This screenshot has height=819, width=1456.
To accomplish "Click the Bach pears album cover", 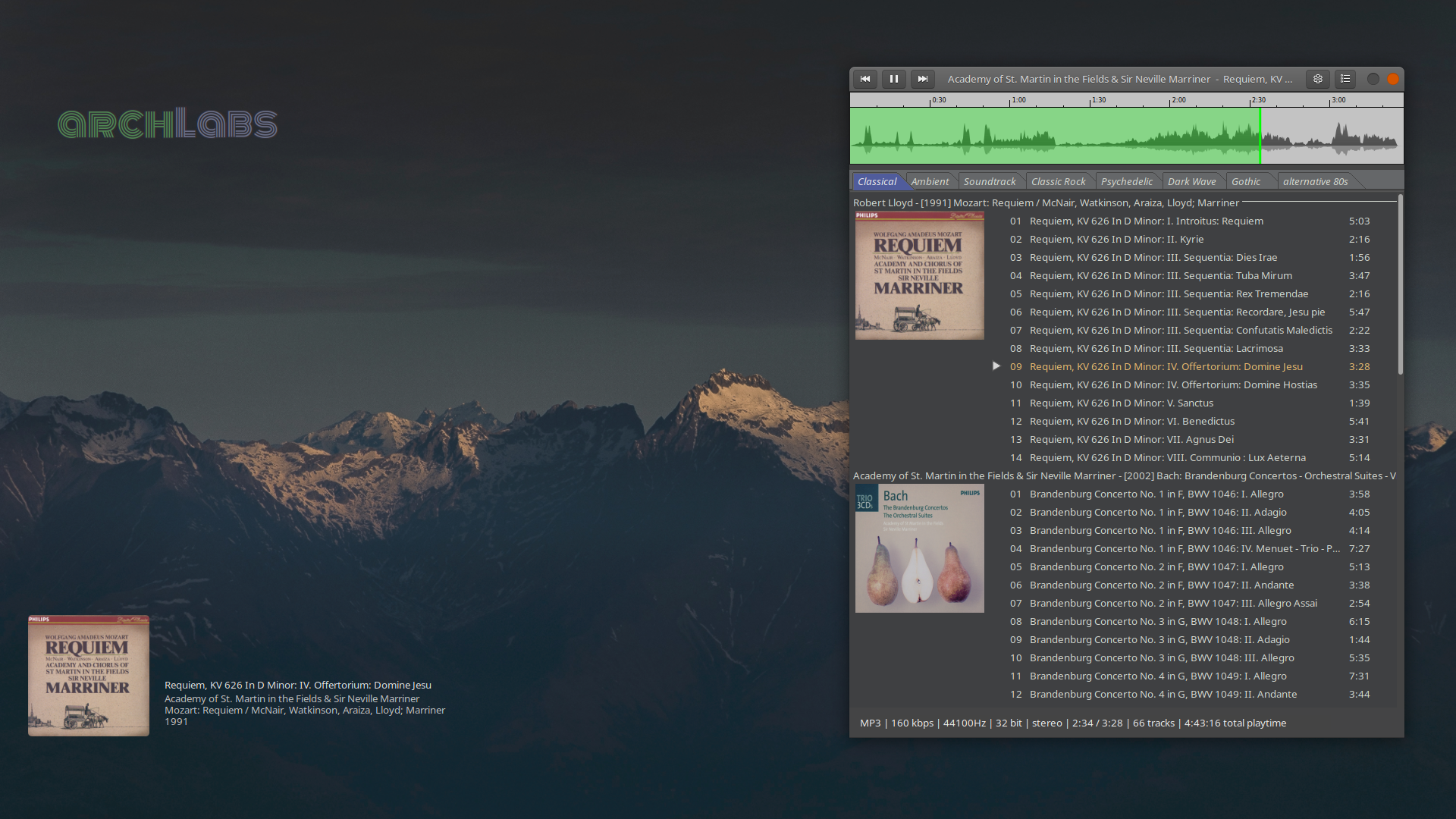I will point(919,548).
